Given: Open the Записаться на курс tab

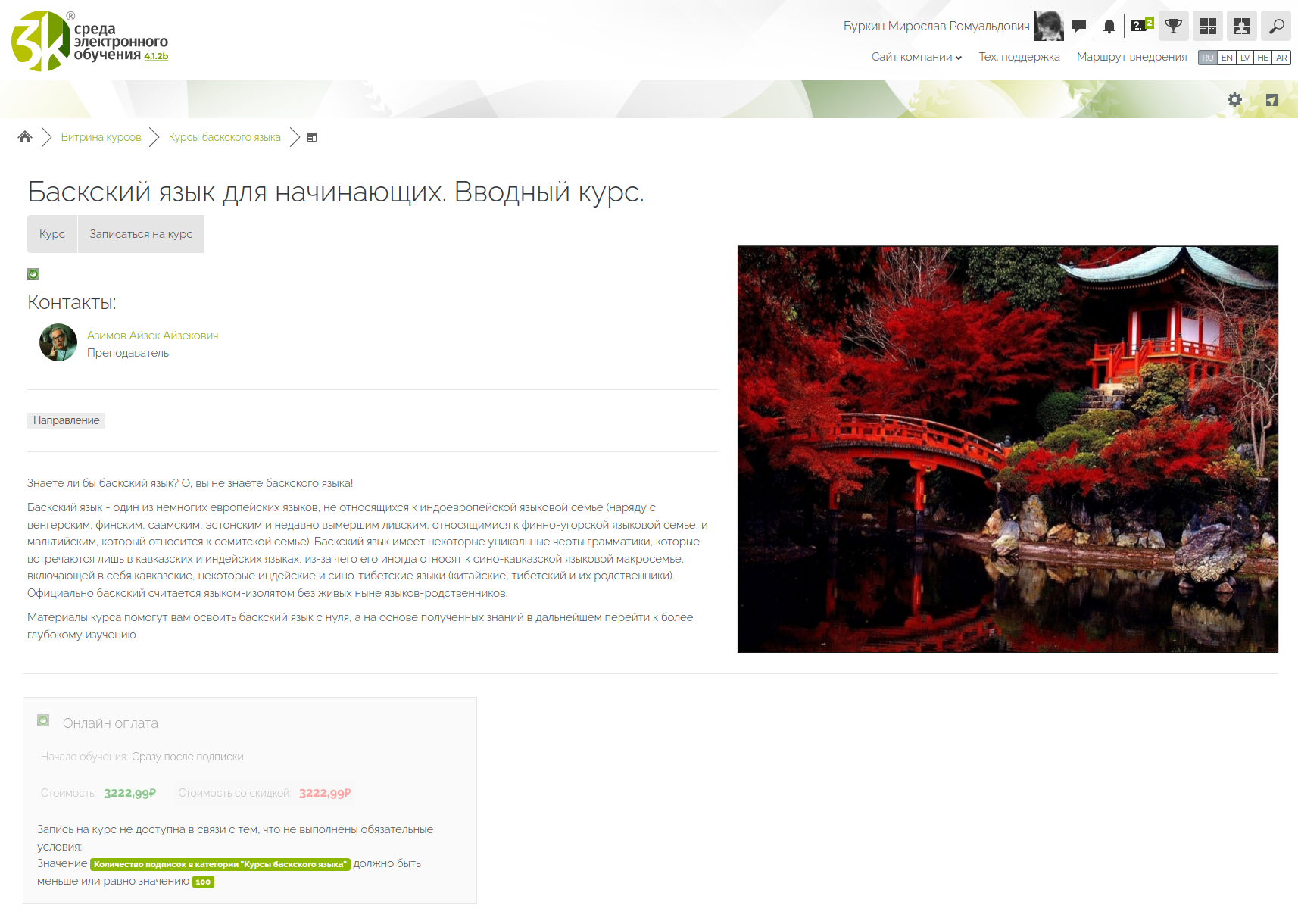Looking at the screenshot, I should pos(141,234).
